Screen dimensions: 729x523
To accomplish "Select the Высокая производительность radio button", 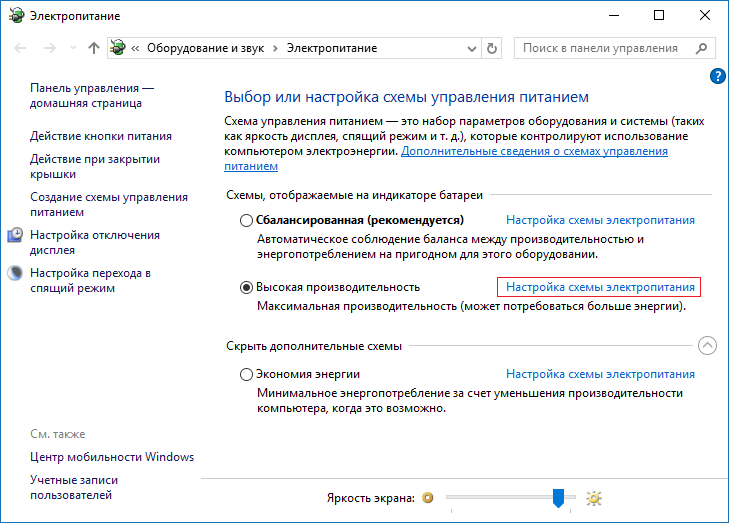I will (x=246, y=287).
